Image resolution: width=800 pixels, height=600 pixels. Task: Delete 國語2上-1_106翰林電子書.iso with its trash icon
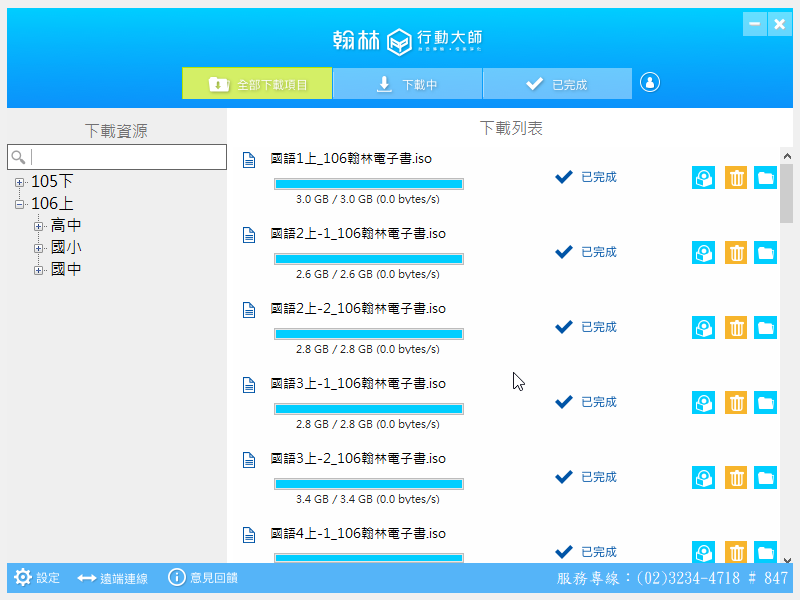pyautogui.click(x=736, y=253)
